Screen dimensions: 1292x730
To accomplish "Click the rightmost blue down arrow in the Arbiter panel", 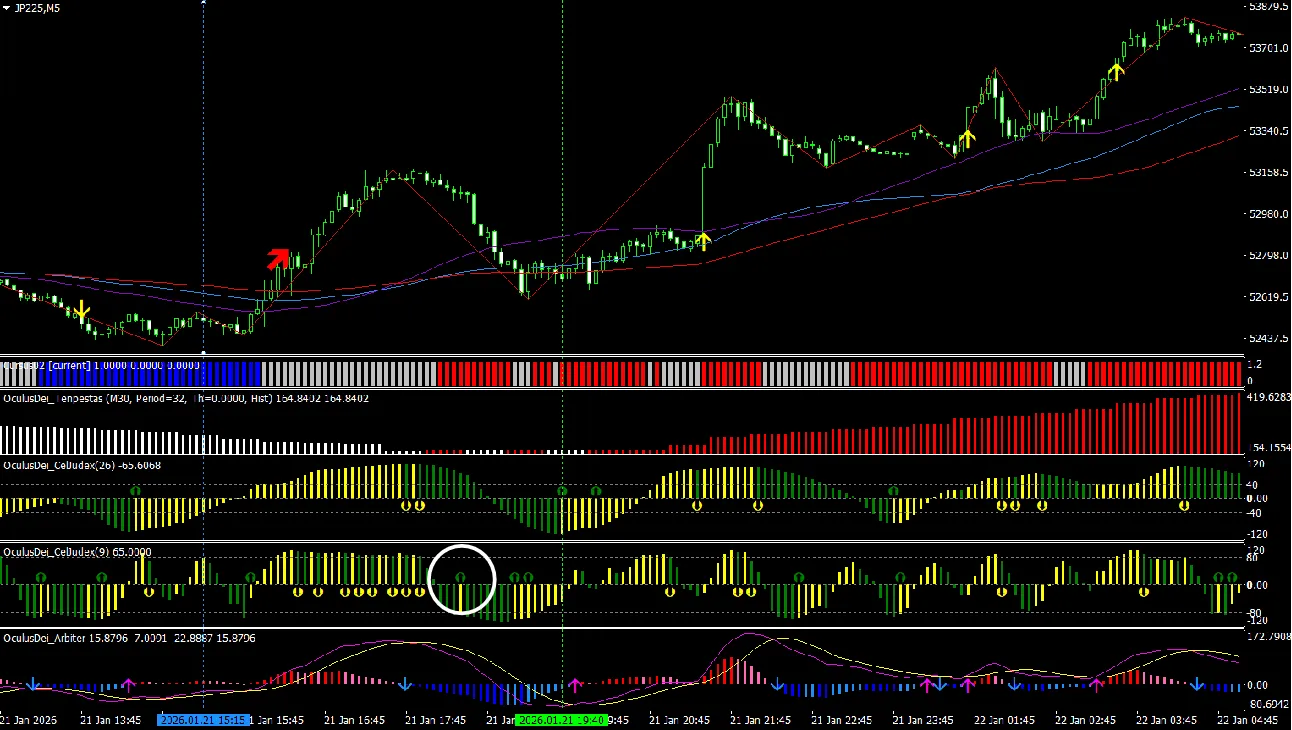I will tap(1197, 684).
